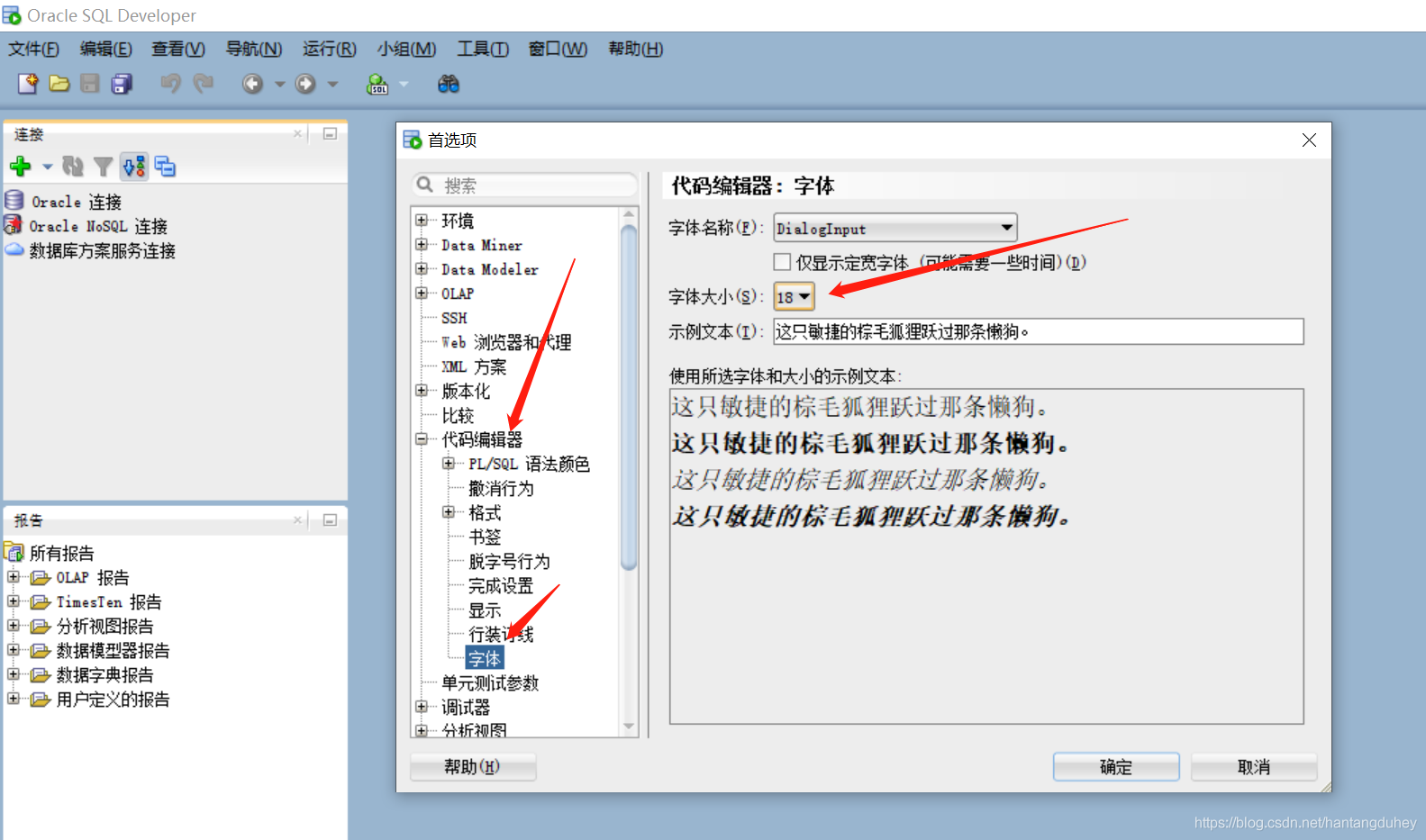Expand the PL/SQL 语法颜色 node
This screenshot has width=1426, height=840.
point(448,463)
